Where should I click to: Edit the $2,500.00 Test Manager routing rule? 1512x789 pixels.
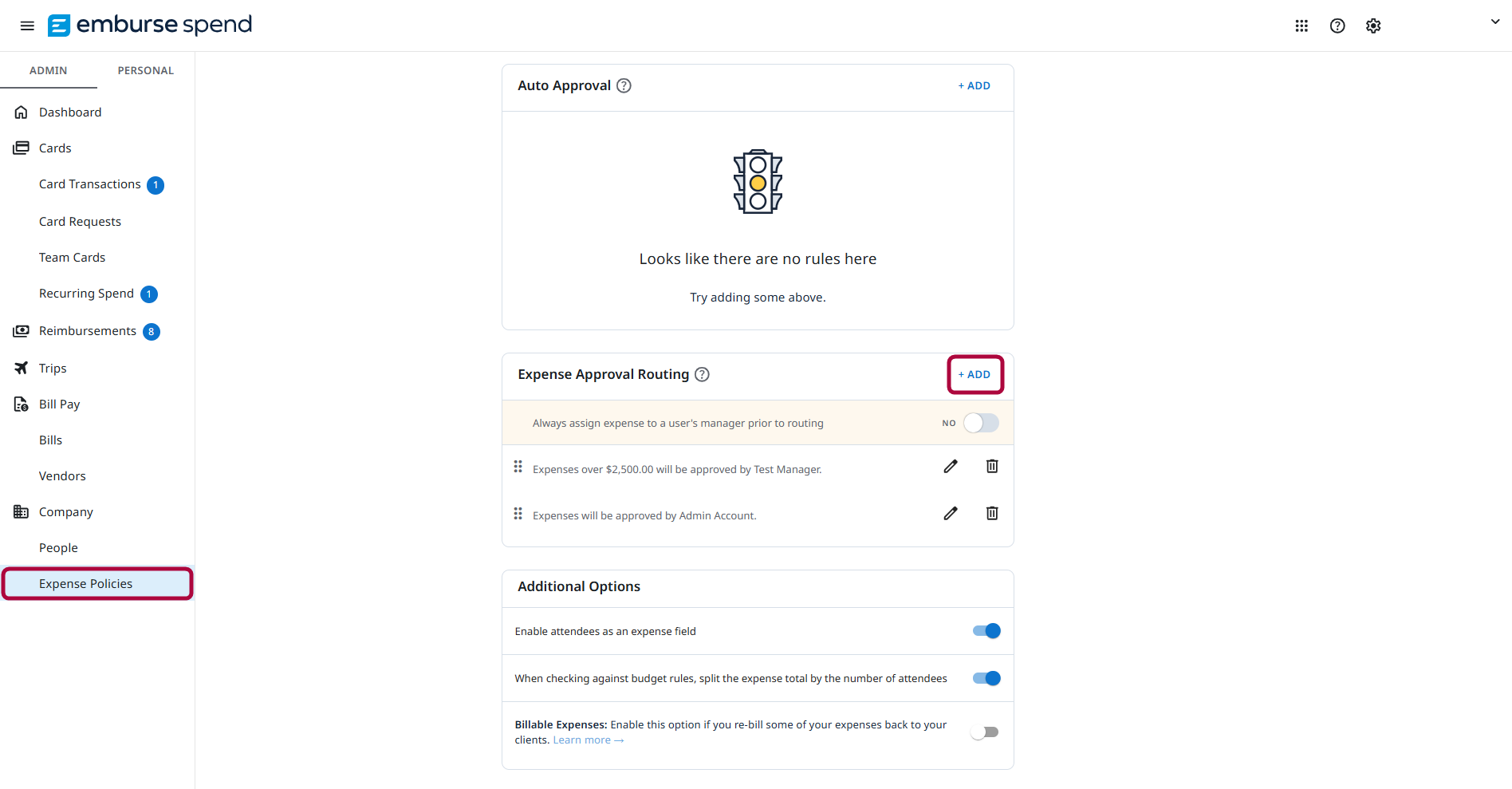pos(951,467)
